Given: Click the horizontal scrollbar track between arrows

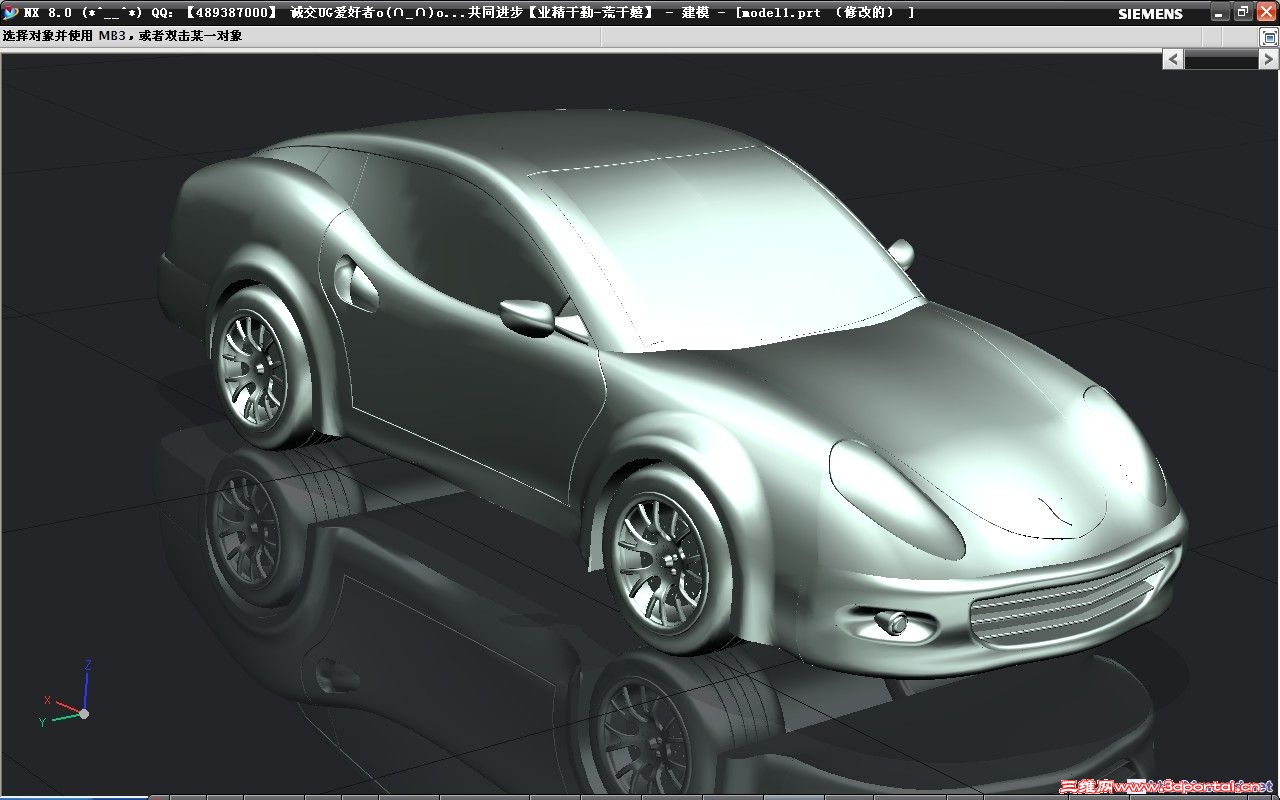Looking at the screenshot, I should click(1220, 60).
